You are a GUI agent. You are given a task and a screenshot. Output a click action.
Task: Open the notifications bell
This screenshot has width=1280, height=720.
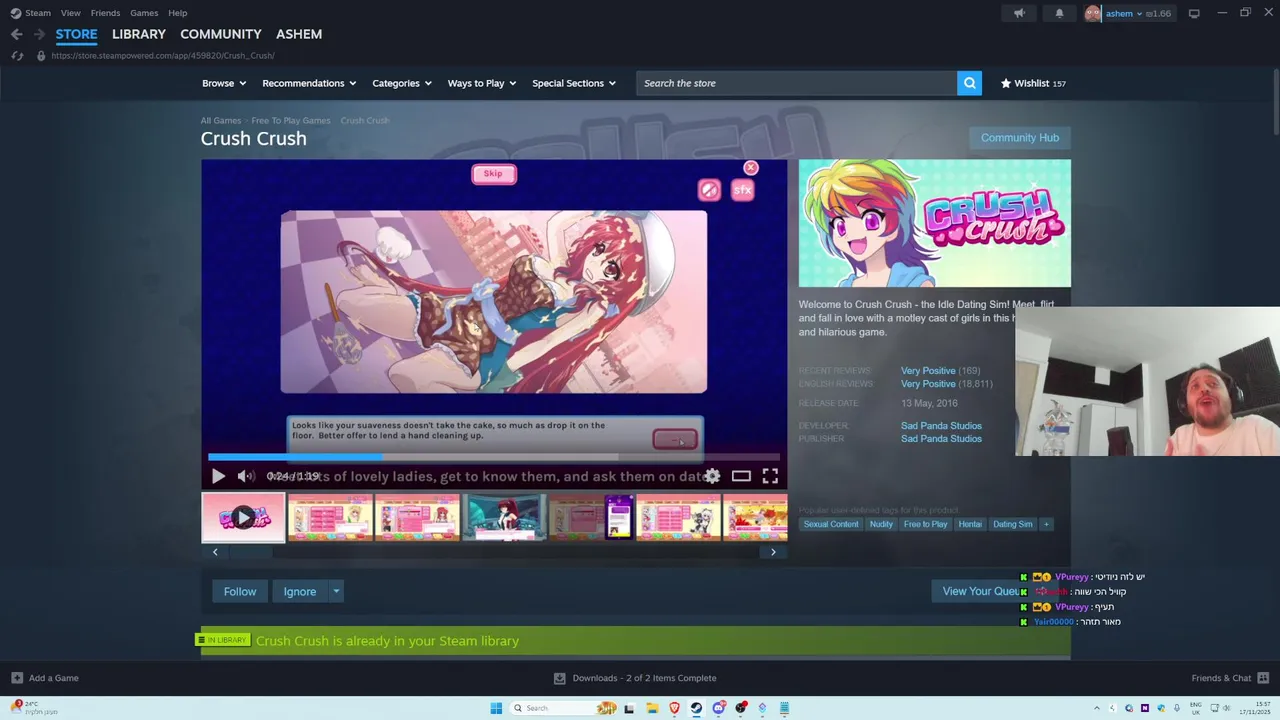1059,13
